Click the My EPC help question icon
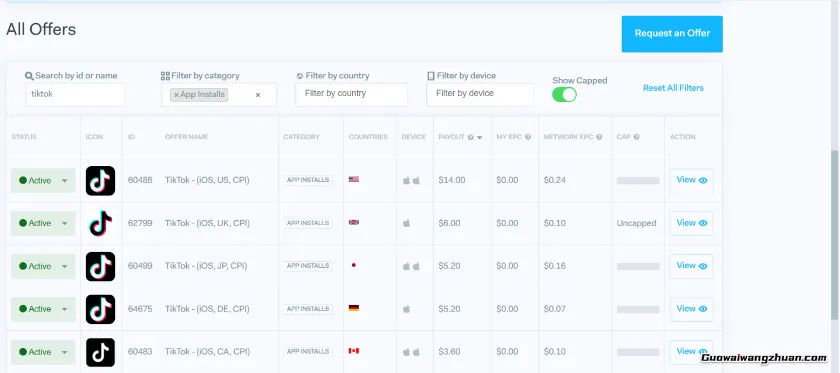This screenshot has height=373, width=840. point(528,137)
